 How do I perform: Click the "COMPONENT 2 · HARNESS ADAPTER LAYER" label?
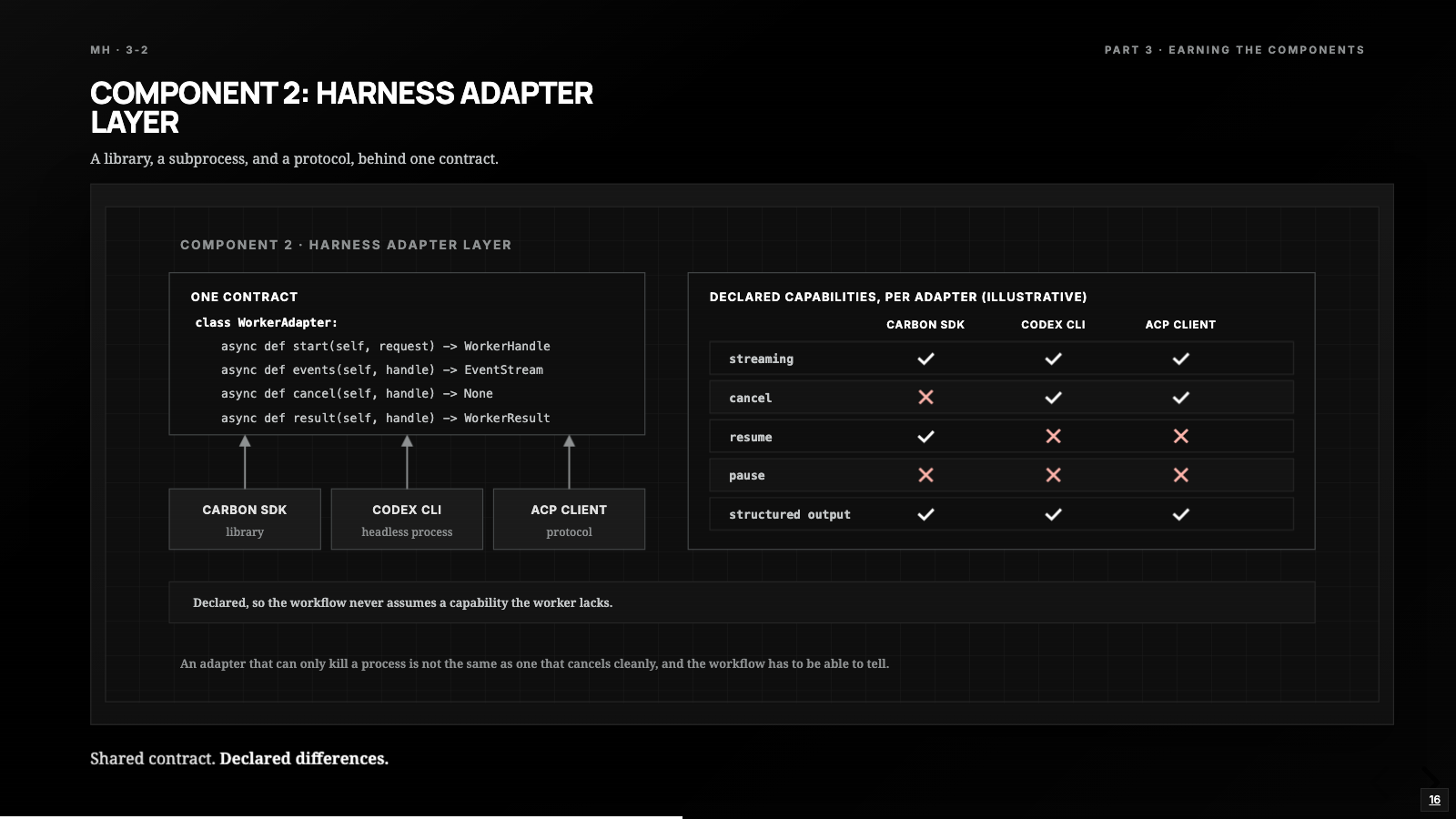[x=346, y=245]
